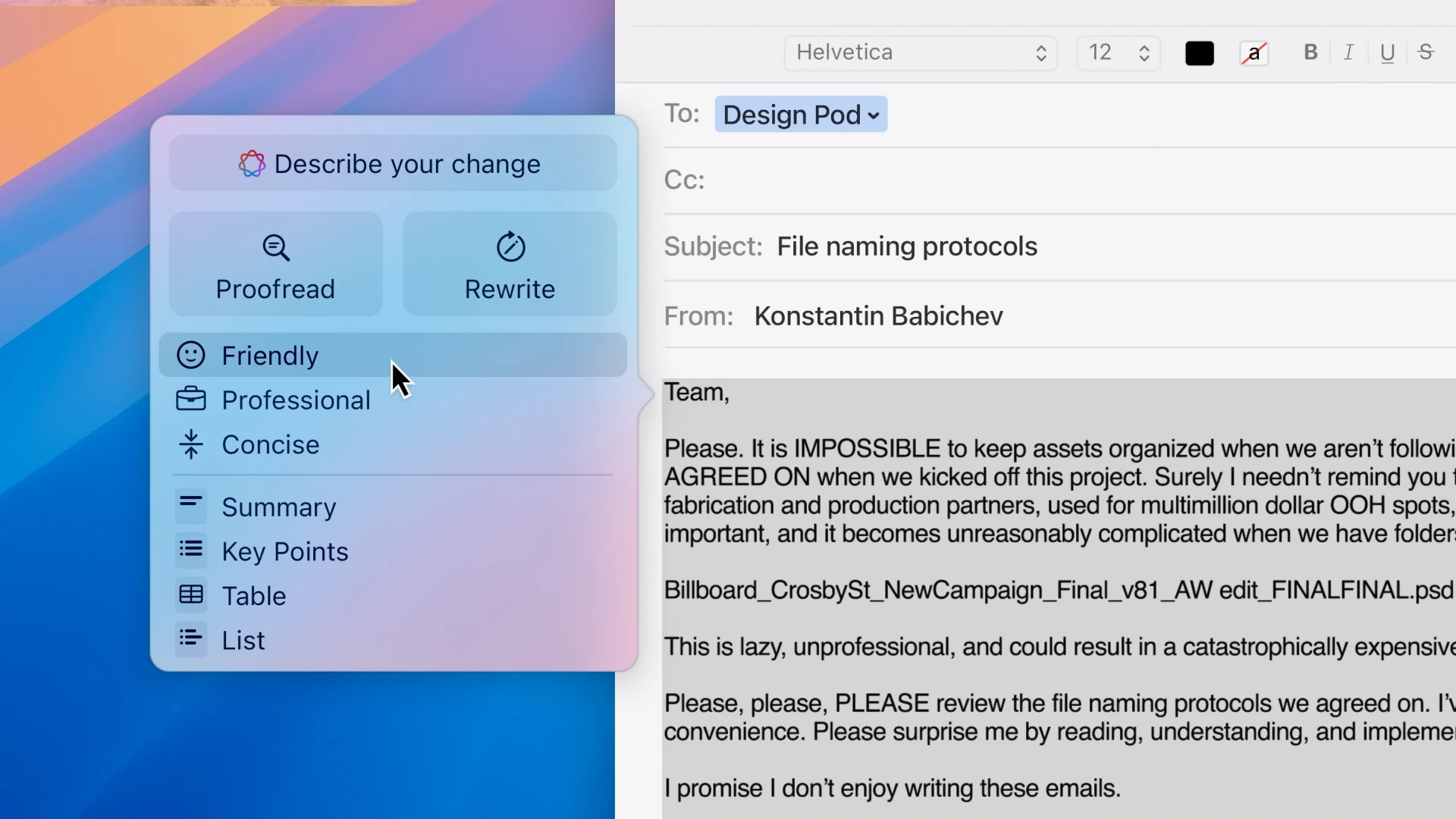Screen dimensions: 1456x819
Task: Open the font size 12 selector
Action: pos(1119,52)
